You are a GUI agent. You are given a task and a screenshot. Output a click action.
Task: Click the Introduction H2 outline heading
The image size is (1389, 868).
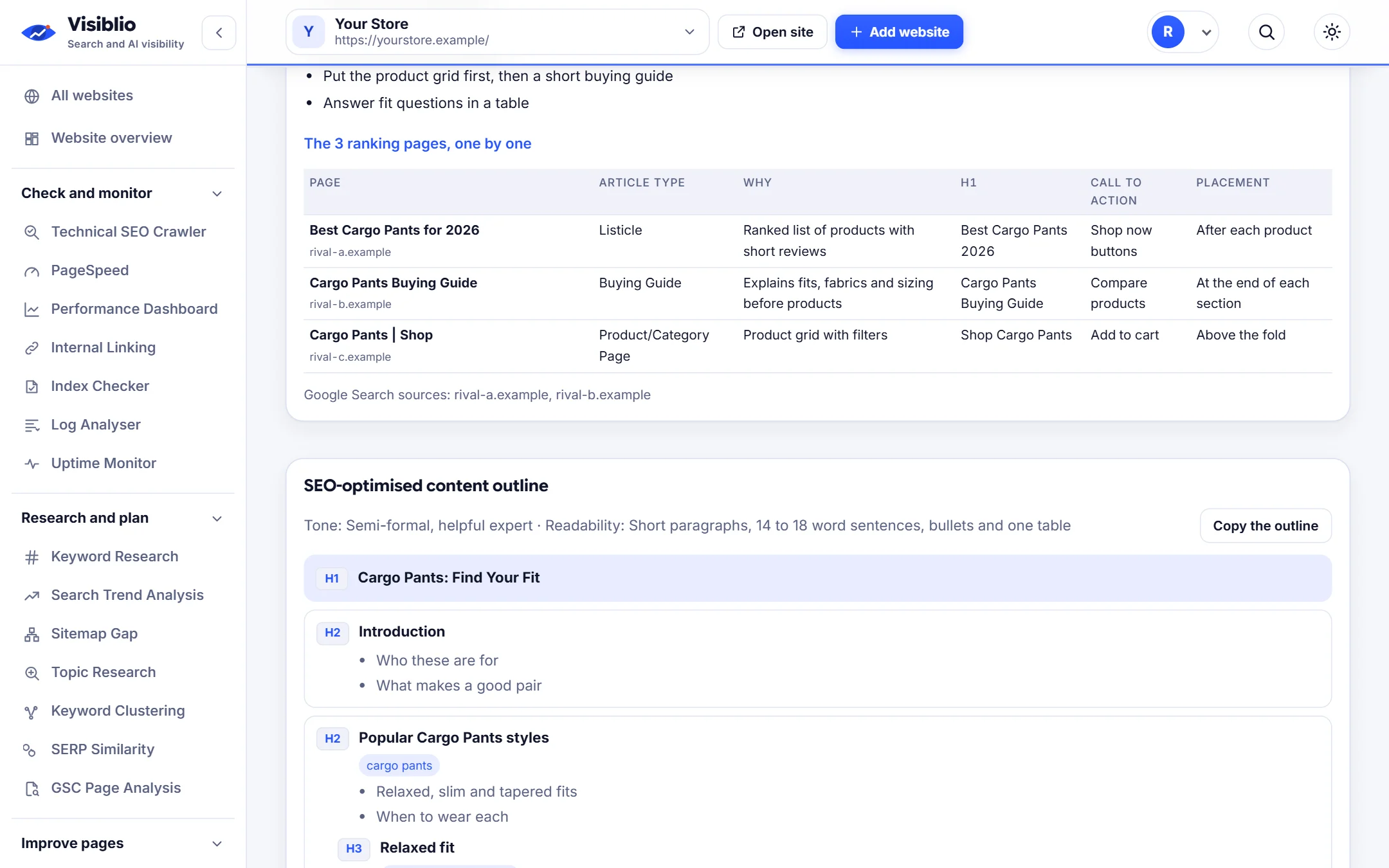point(401,632)
